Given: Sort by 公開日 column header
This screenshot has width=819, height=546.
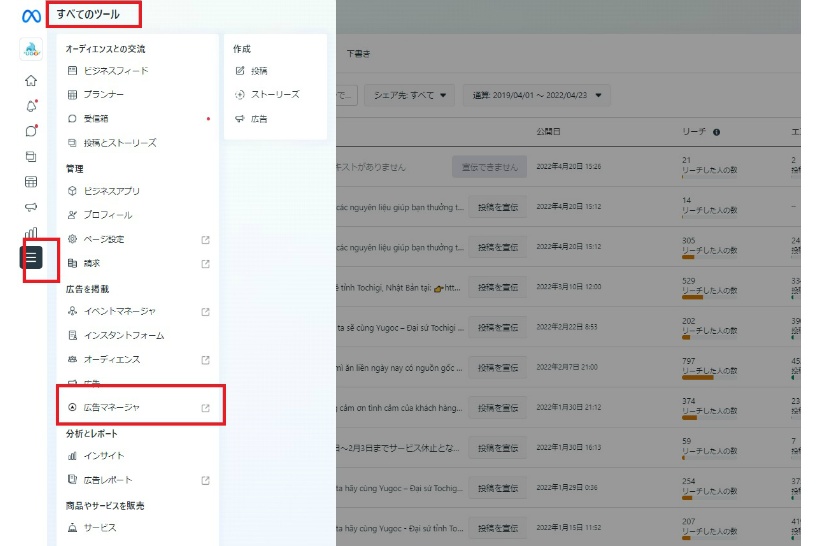Looking at the screenshot, I should point(548,132).
